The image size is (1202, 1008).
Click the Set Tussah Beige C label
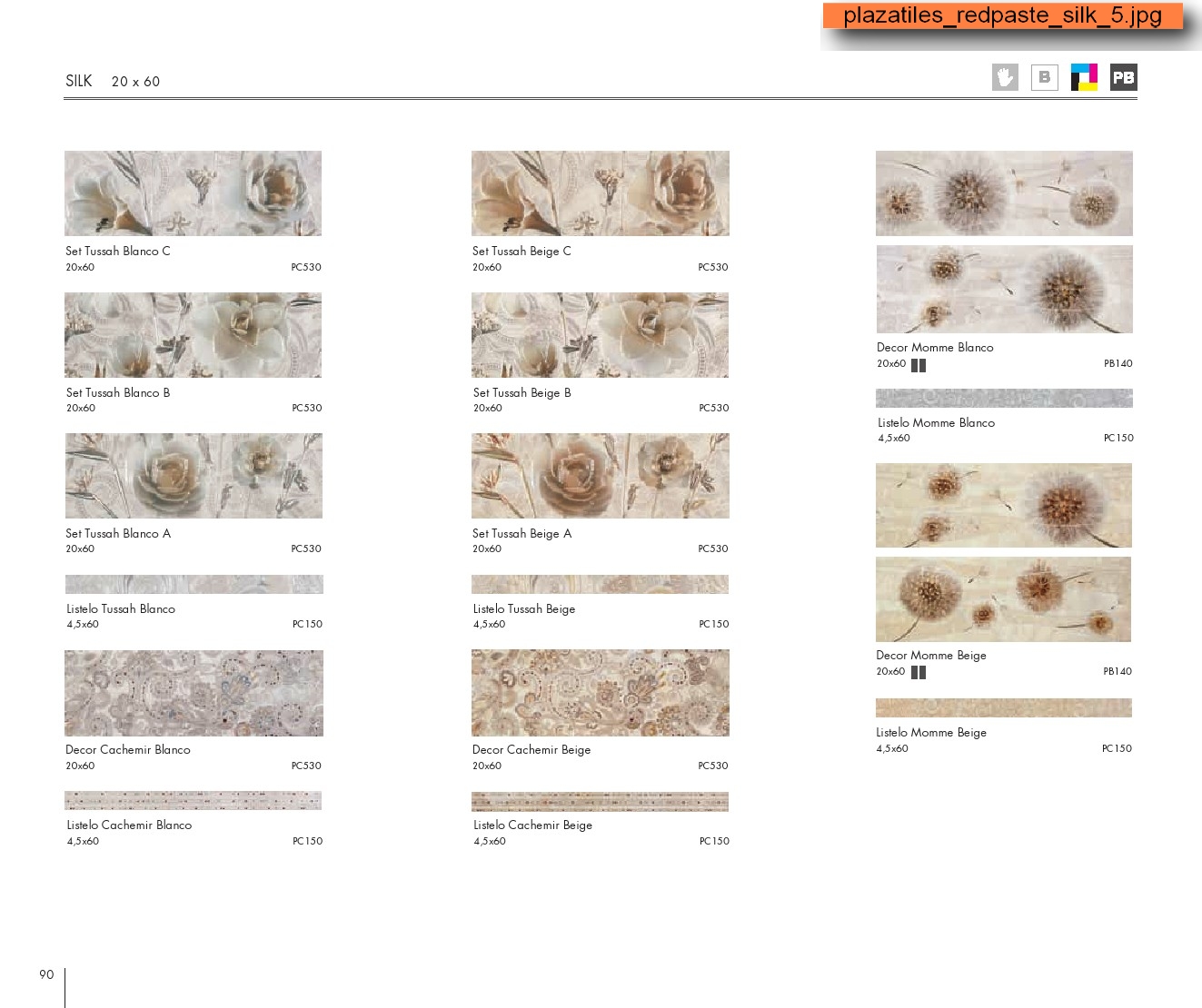pos(522,252)
